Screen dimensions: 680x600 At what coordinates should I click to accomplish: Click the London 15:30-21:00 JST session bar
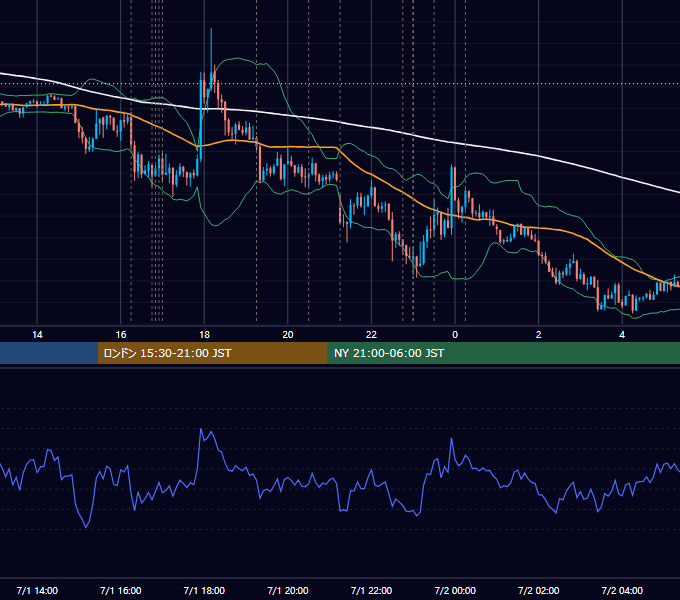coord(212,353)
